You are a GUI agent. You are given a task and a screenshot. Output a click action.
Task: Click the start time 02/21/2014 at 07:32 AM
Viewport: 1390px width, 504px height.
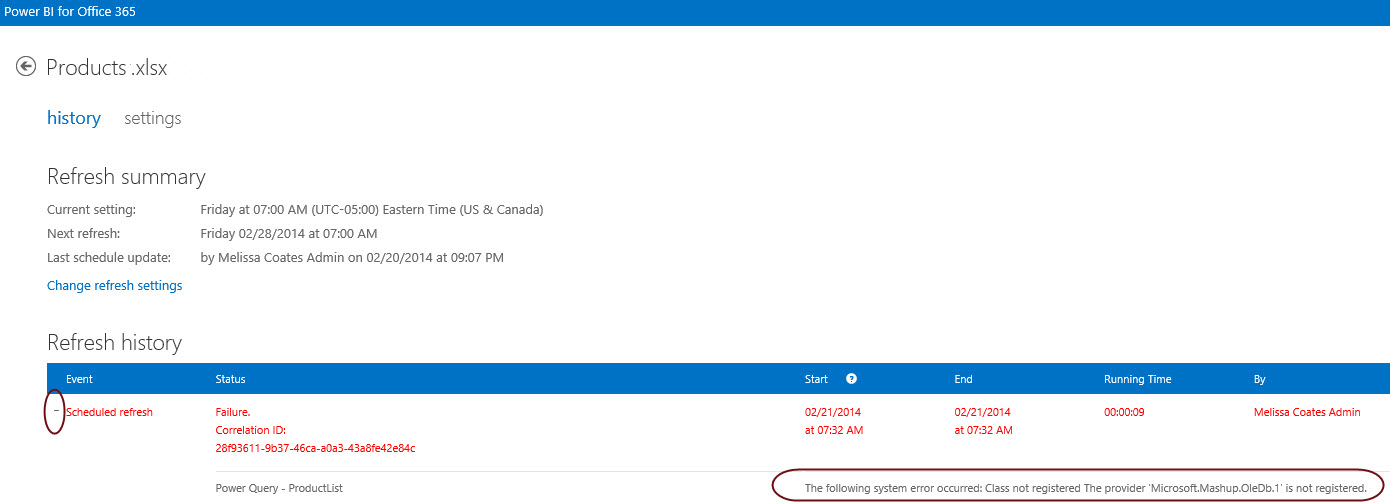coord(834,421)
